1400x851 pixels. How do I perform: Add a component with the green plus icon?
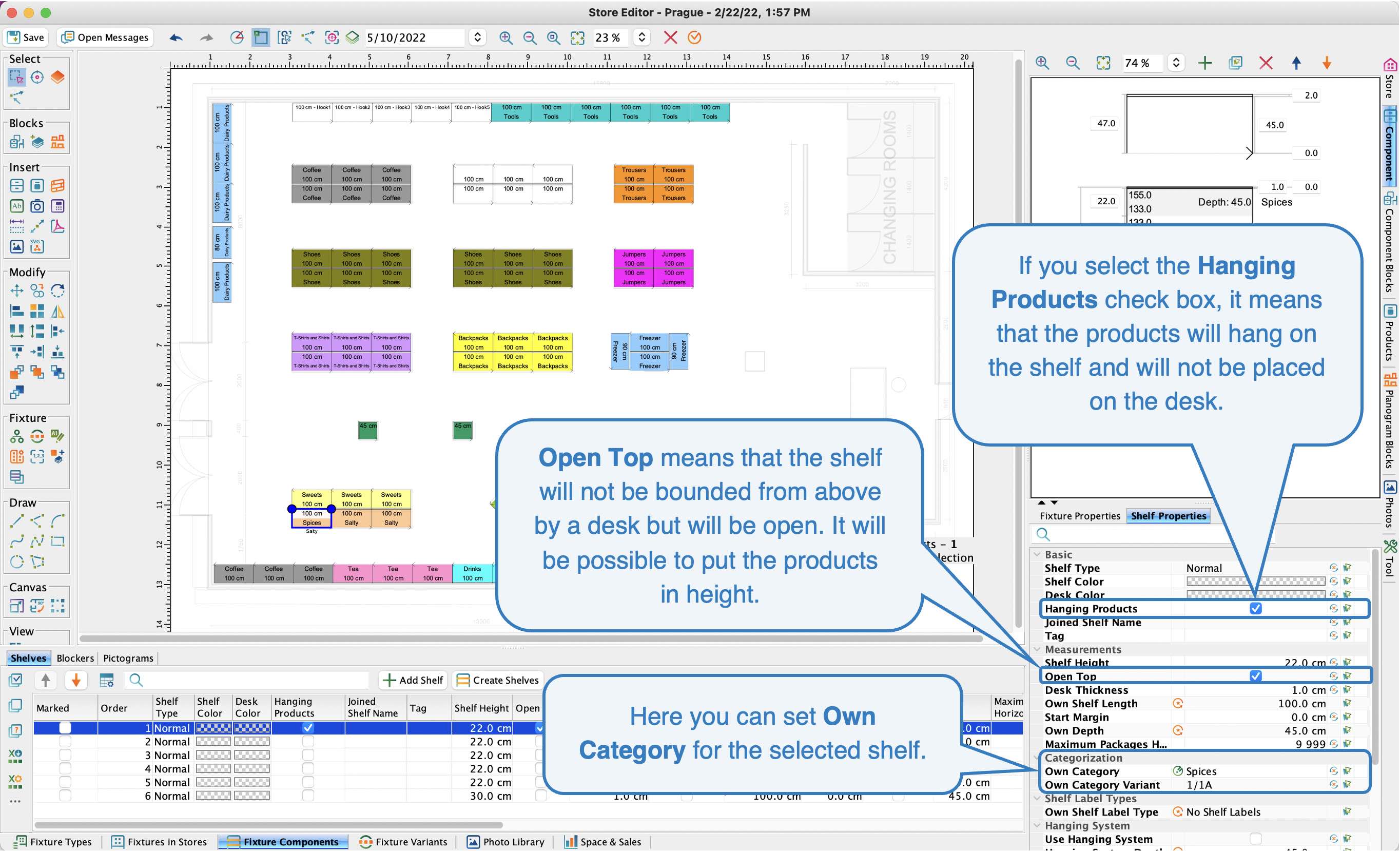1204,63
